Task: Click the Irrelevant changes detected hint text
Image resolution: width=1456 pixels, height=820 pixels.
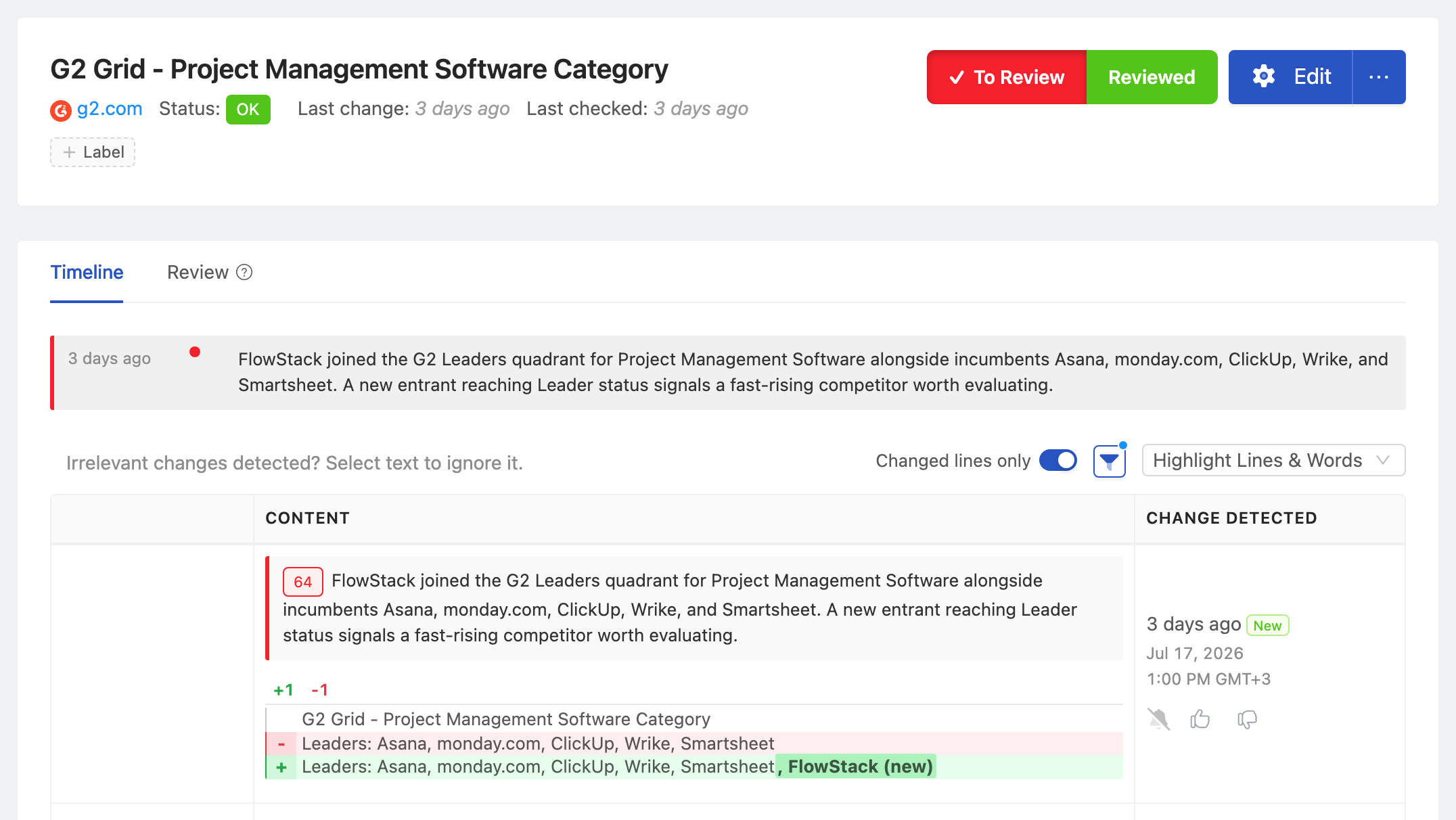Action: click(x=294, y=463)
